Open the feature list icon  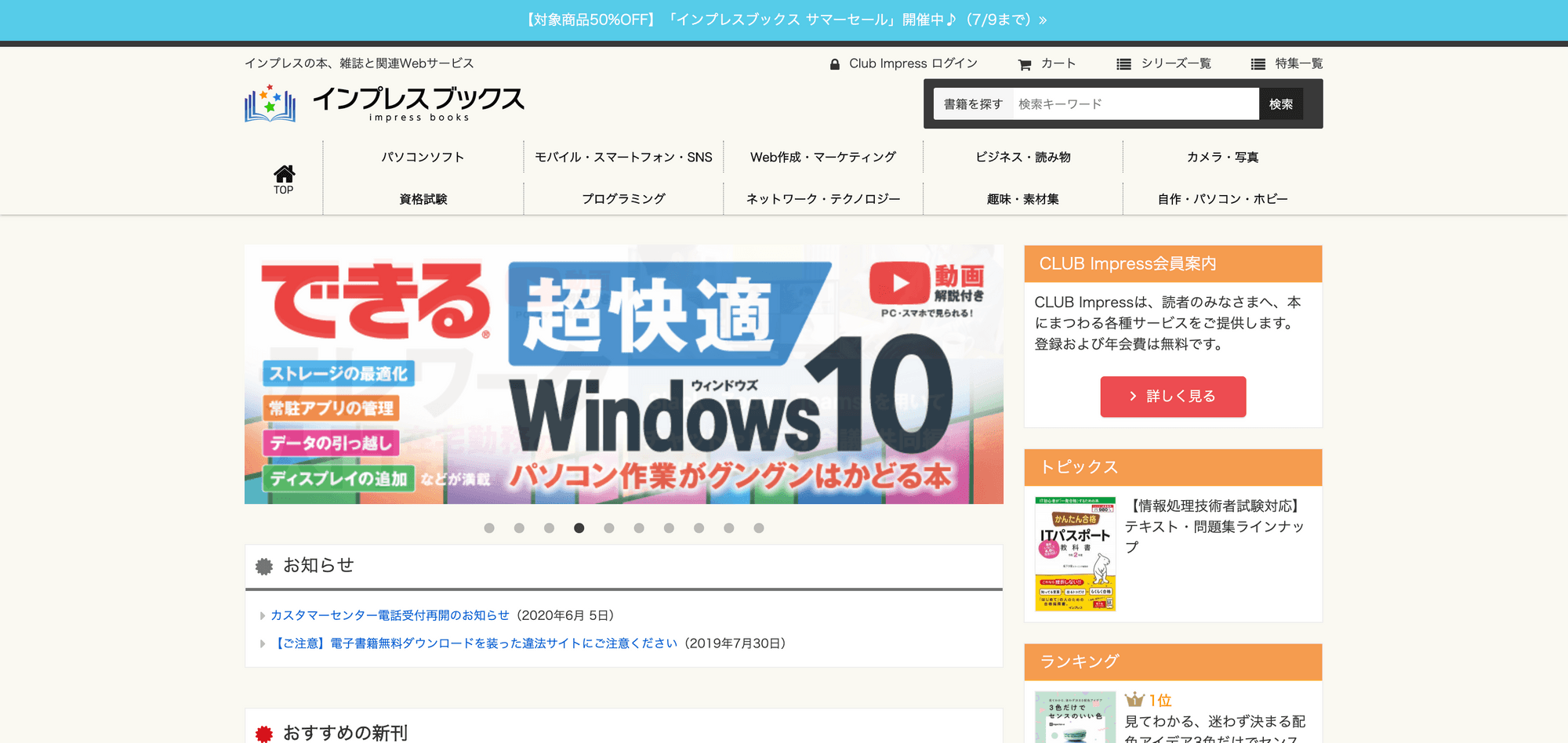1258,64
